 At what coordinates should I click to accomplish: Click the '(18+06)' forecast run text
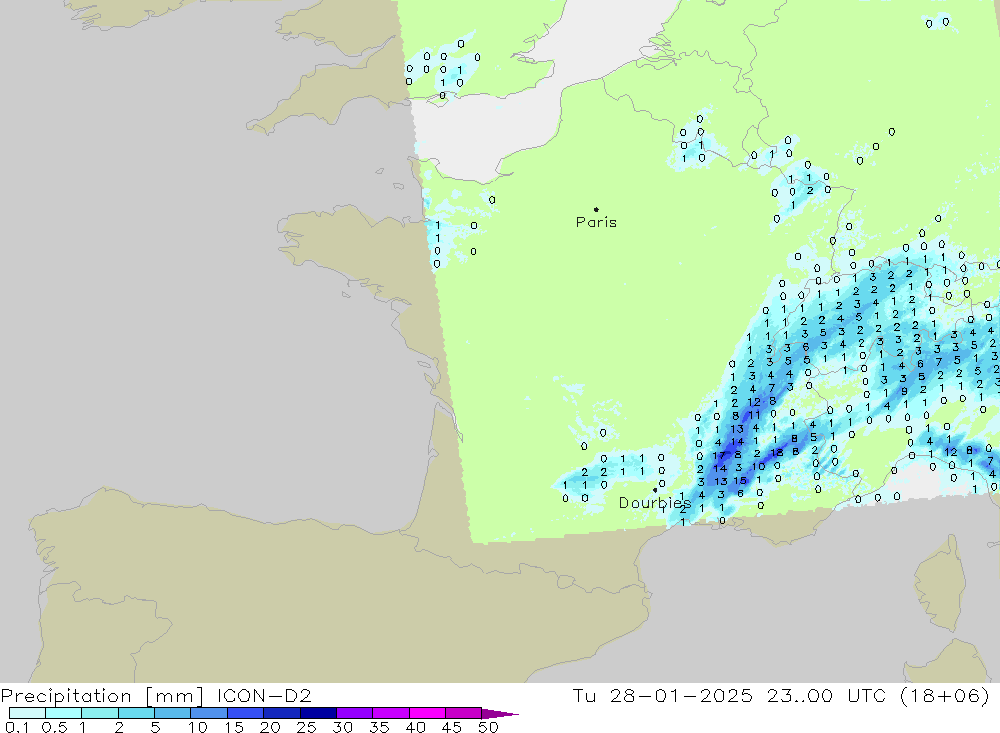coord(945,696)
